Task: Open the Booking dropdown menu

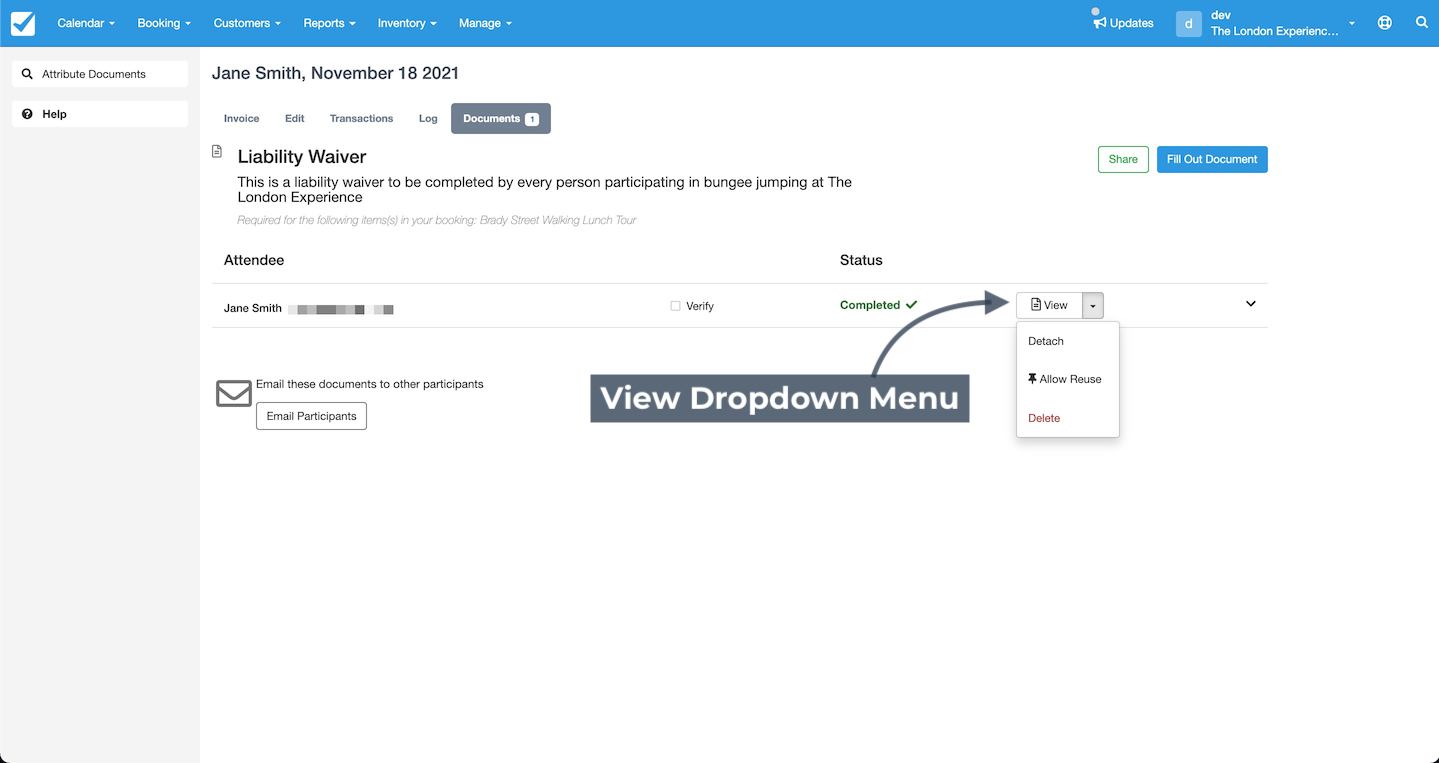Action: point(164,23)
